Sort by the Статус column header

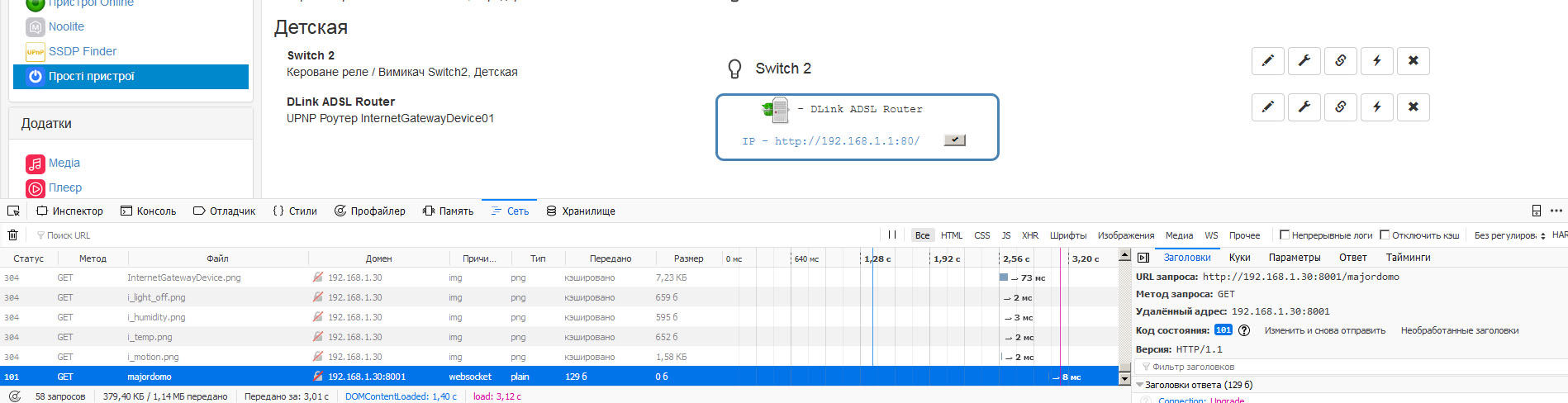tap(28, 258)
